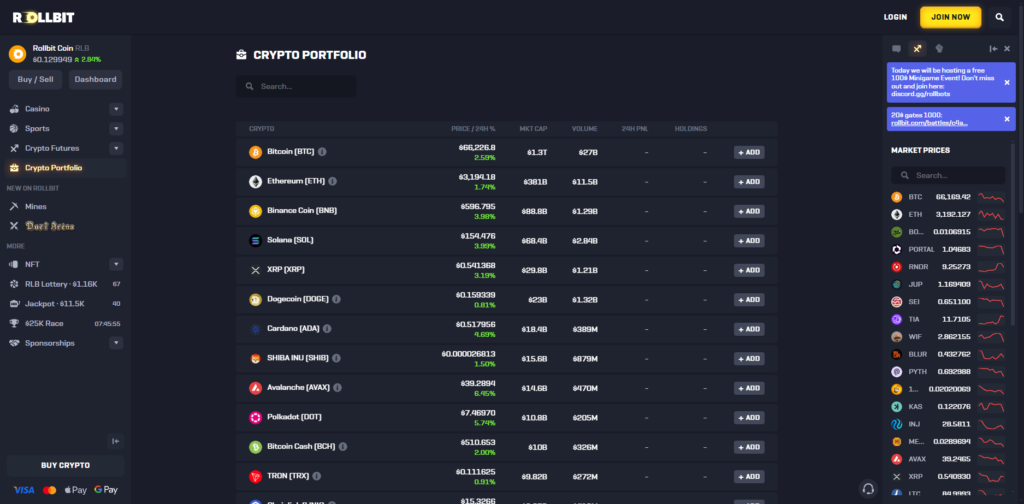Click the Buy / Sell button

[x=35, y=80]
